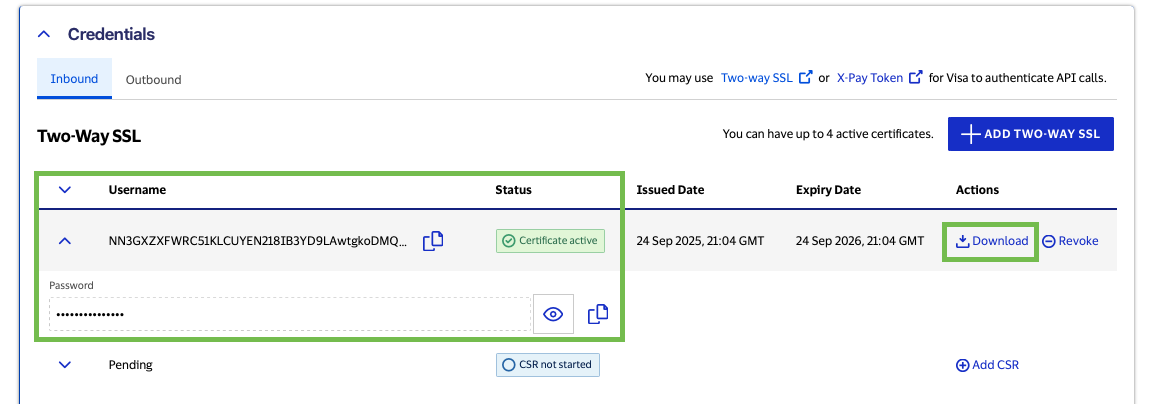Image resolution: width=1150 pixels, height=404 pixels.
Task: Copy the username to clipboard
Action: pos(433,241)
